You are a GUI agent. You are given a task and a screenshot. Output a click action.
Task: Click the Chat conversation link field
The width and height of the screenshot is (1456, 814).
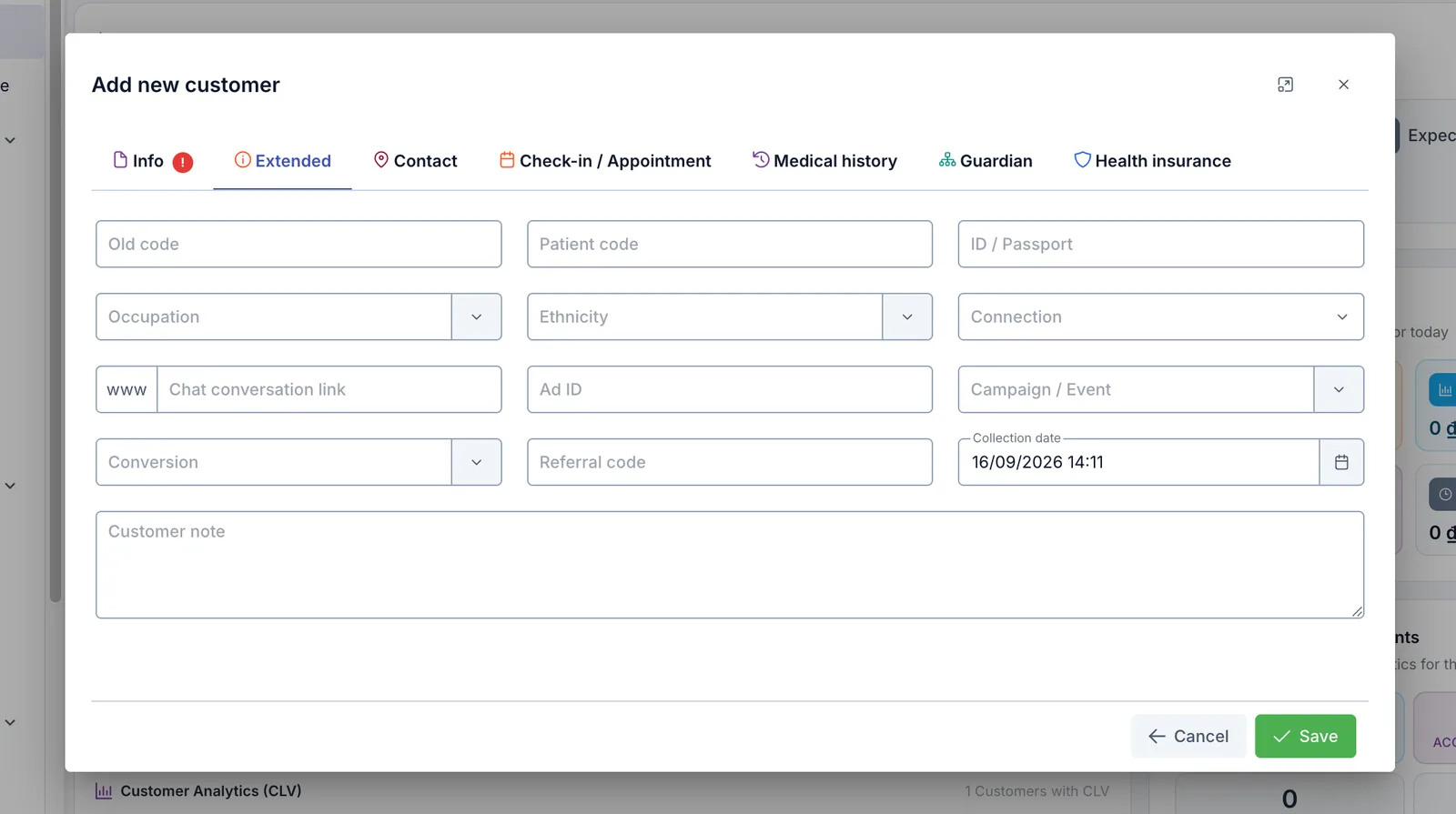329,389
